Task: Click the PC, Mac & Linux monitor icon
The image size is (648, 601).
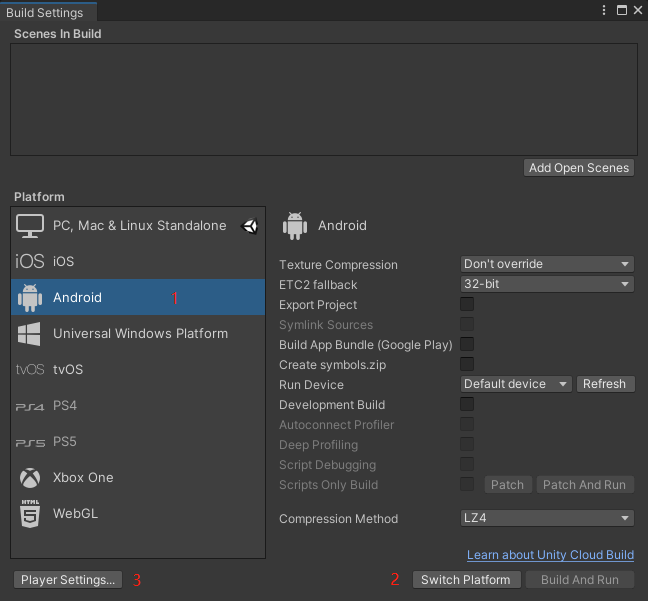Action: pos(30,226)
